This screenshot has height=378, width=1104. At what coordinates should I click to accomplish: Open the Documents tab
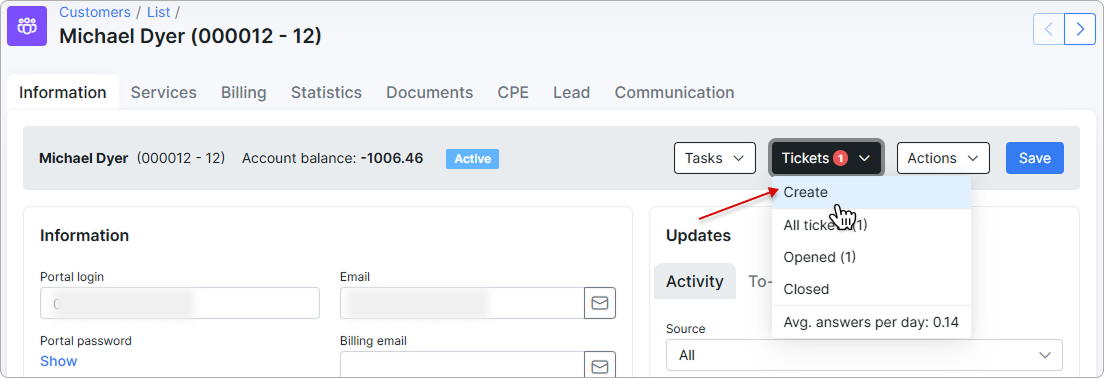tap(429, 92)
